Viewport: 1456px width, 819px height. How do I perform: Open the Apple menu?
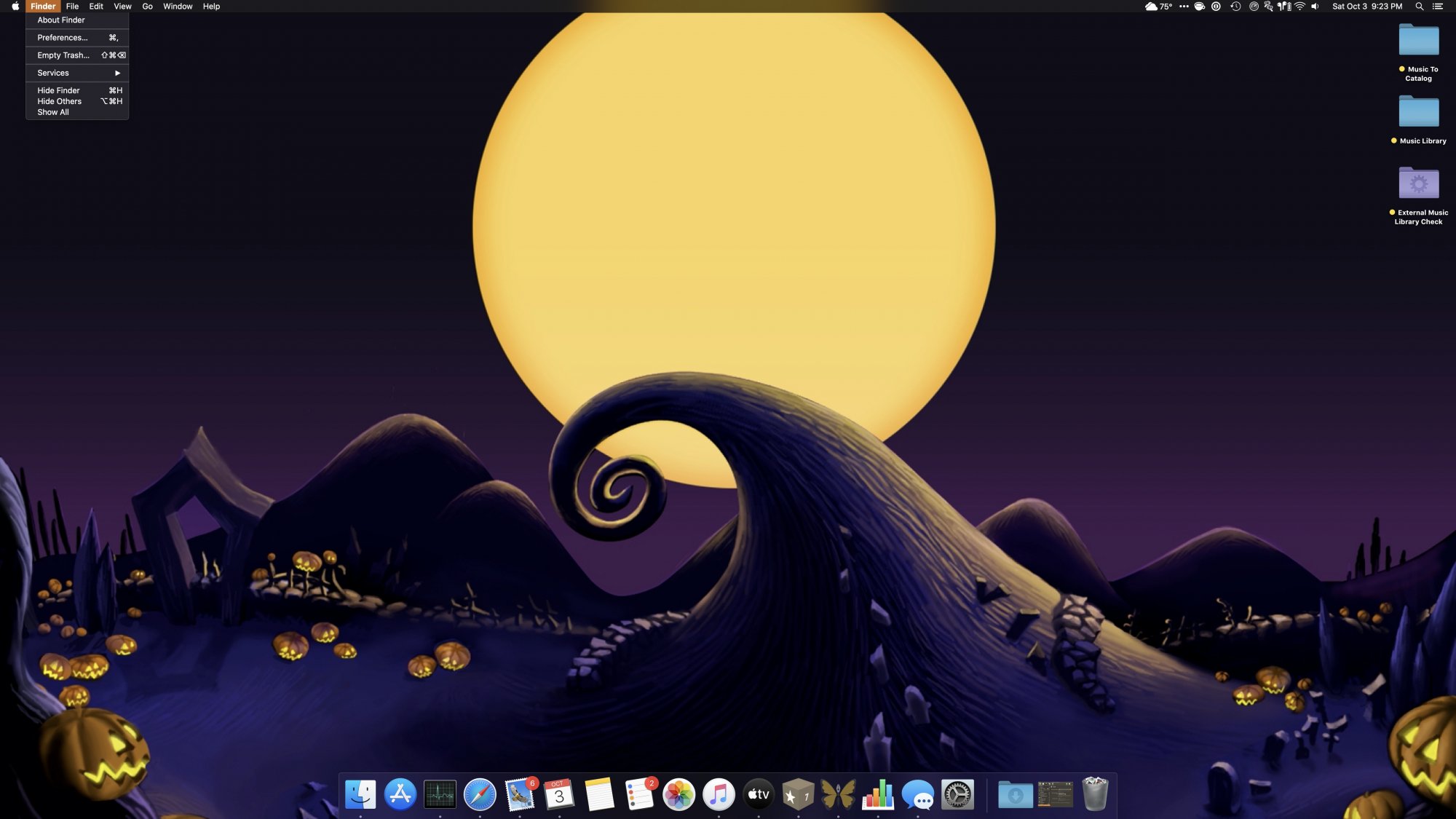click(x=15, y=7)
